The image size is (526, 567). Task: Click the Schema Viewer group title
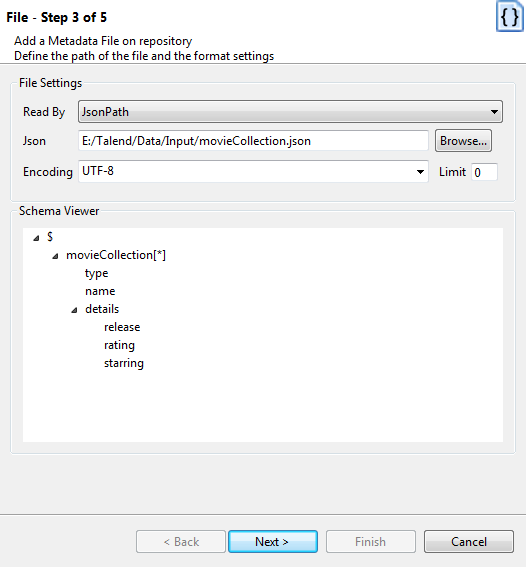[x=59, y=211]
